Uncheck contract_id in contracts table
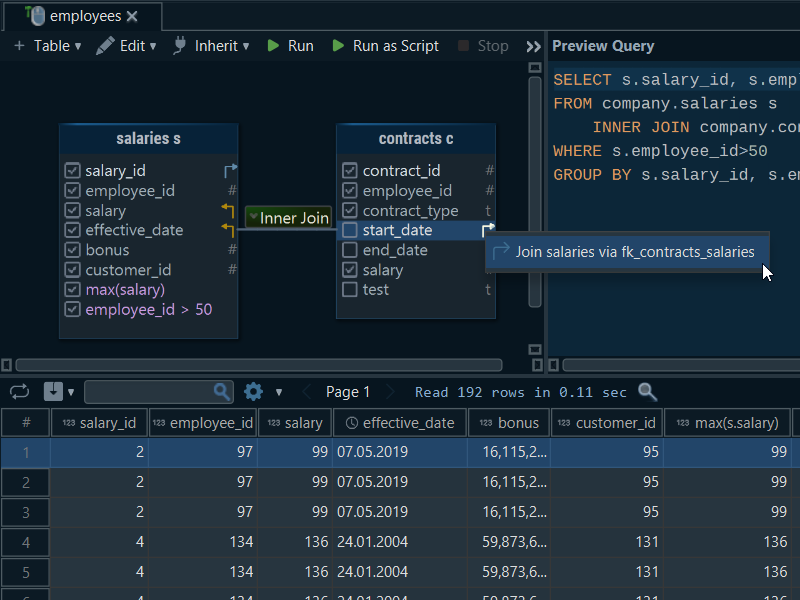Screen dimensions: 800x600 pos(350,170)
